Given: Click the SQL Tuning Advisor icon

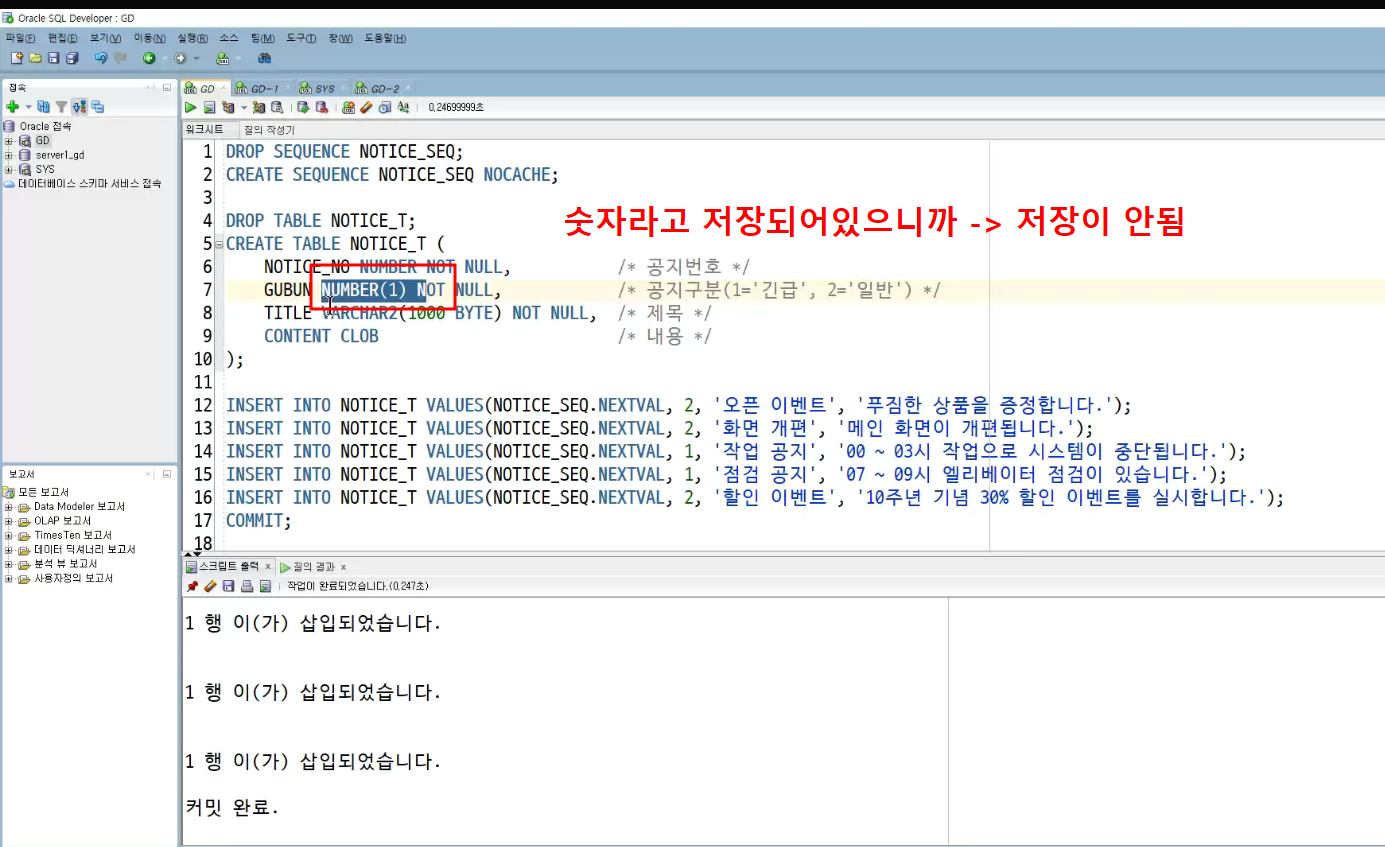Looking at the screenshot, I should coord(276,107).
